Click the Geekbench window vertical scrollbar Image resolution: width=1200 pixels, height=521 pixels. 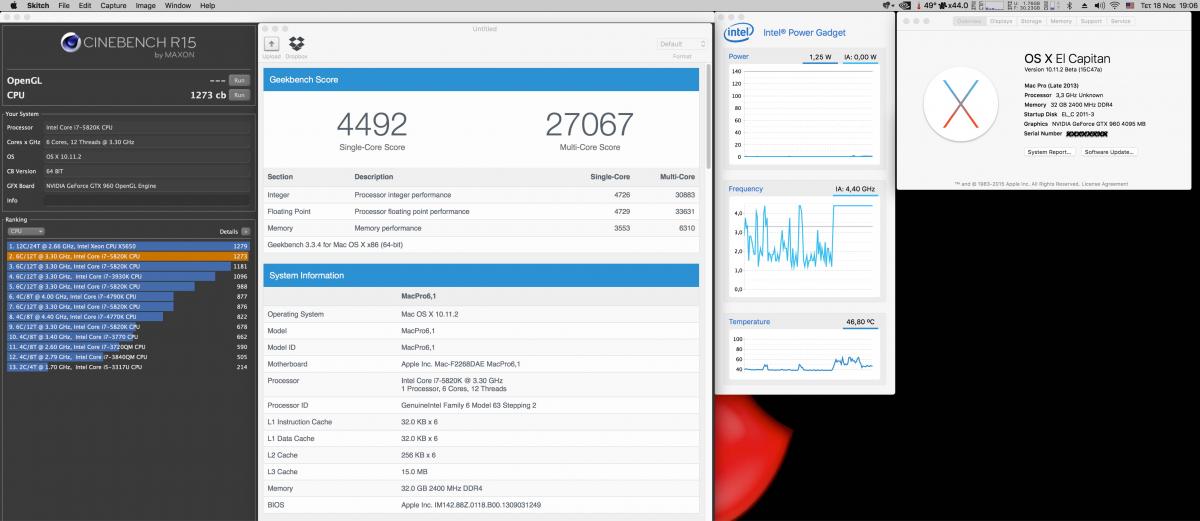click(711, 115)
